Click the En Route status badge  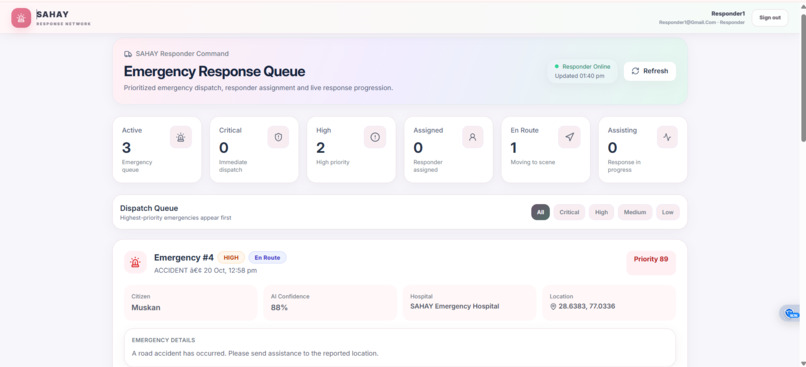click(x=267, y=258)
